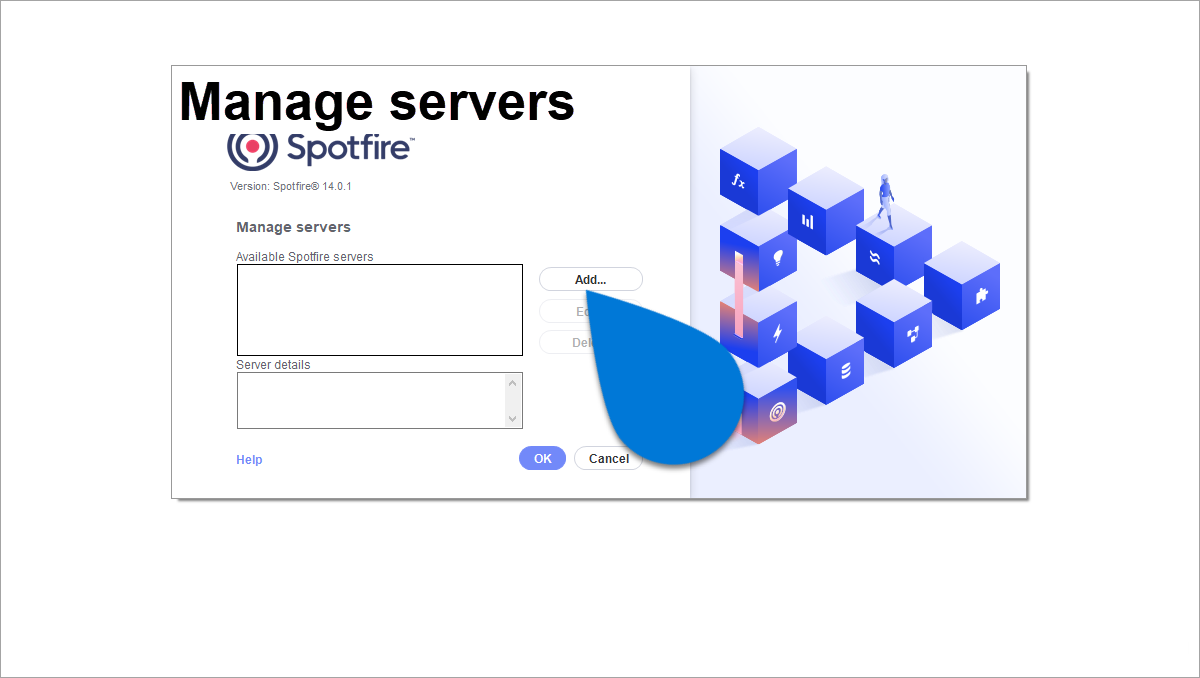Dismiss the dialog with Cancel
This screenshot has width=1200, height=678.
pyautogui.click(x=608, y=459)
